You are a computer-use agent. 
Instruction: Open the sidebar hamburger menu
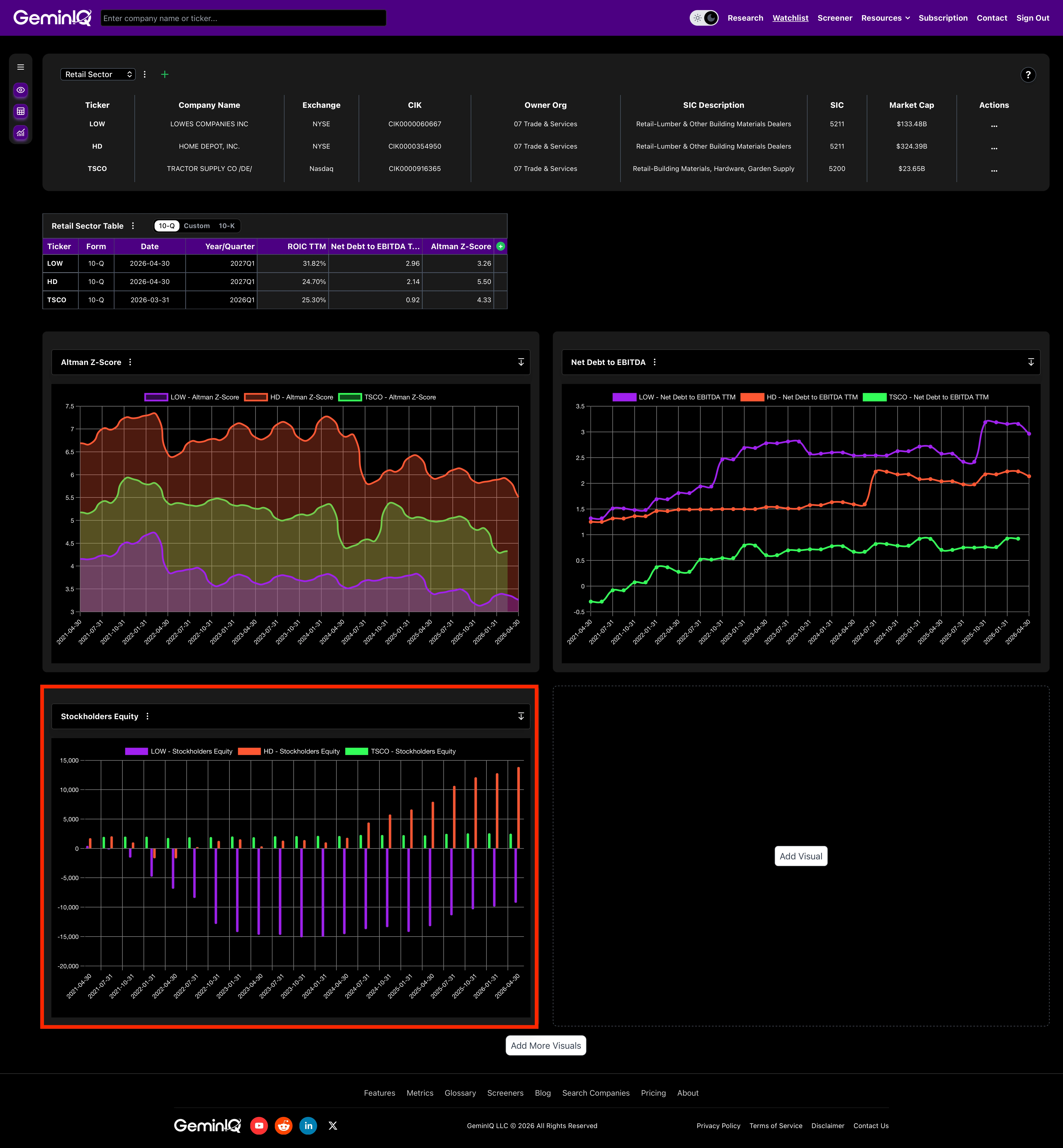tap(21, 67)
